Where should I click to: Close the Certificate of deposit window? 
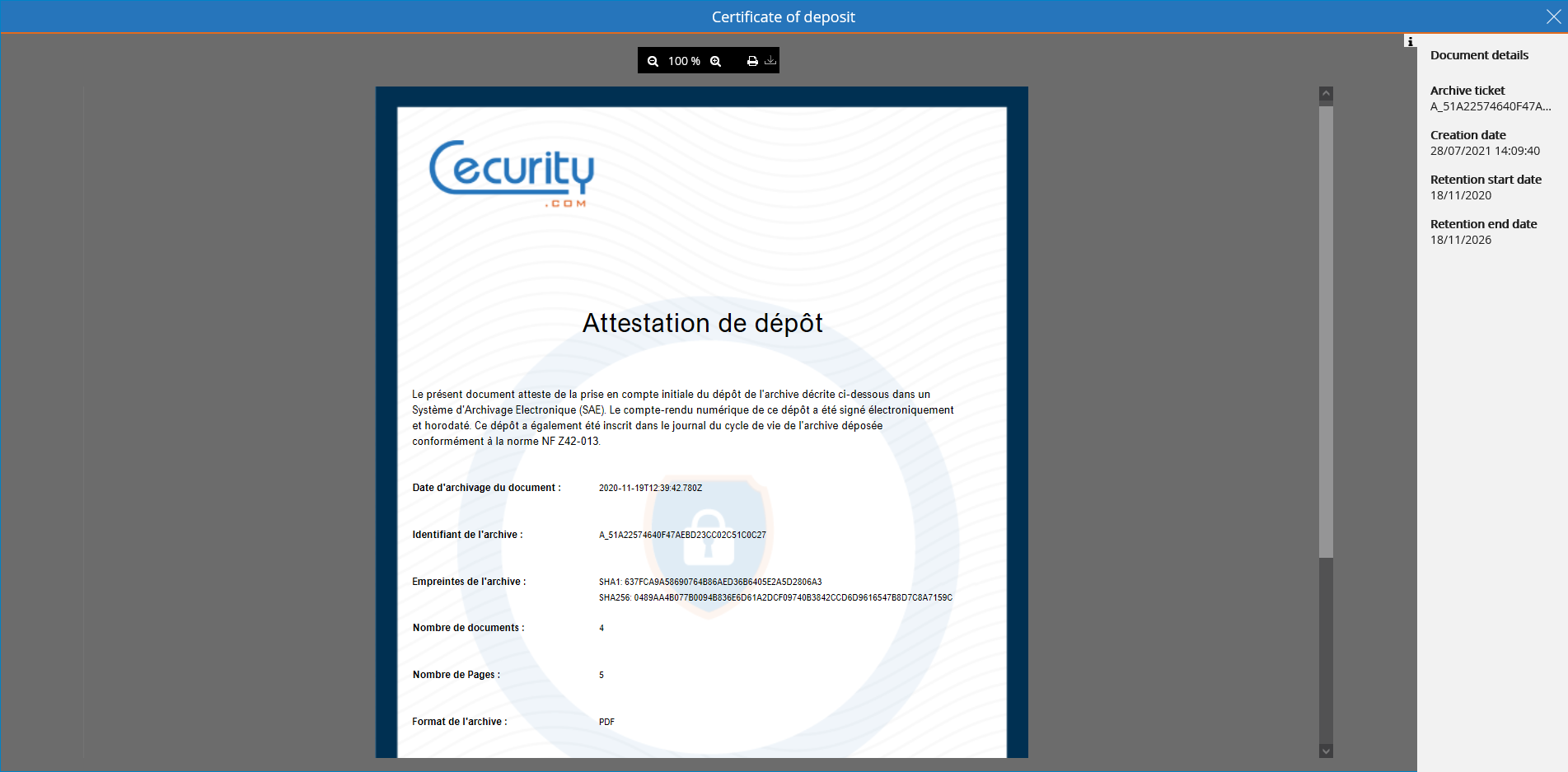(x=1554, y=16)
